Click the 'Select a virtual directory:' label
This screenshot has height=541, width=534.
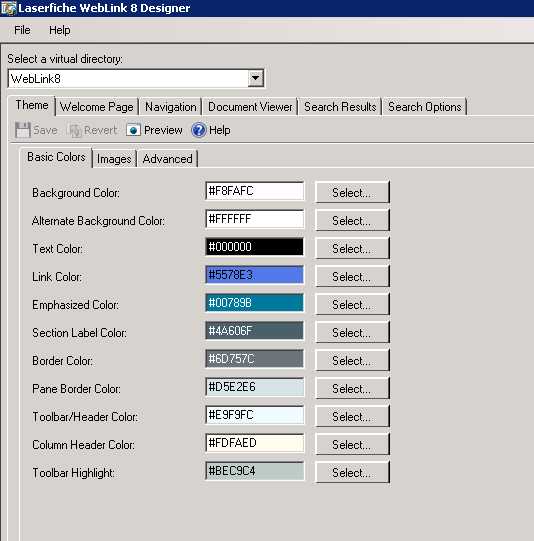(x=65, y=59)
